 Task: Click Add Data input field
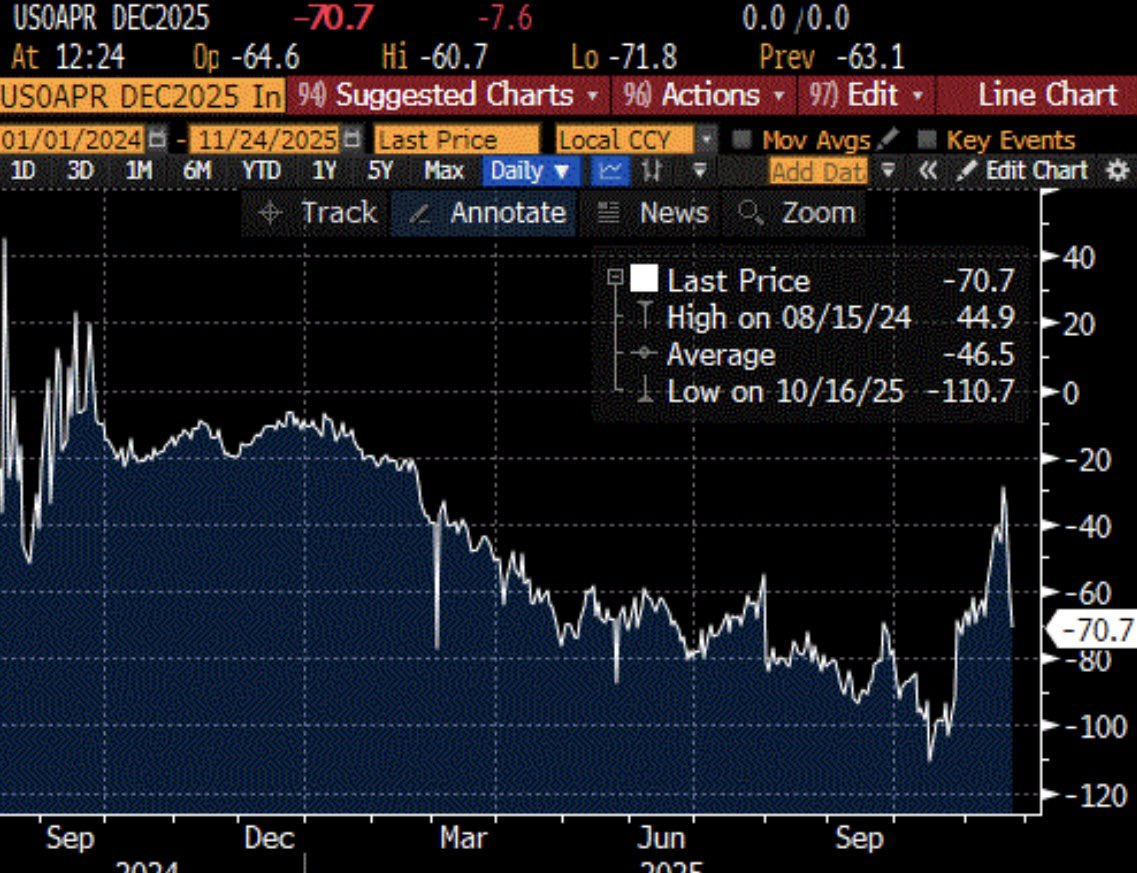point(819,172)
